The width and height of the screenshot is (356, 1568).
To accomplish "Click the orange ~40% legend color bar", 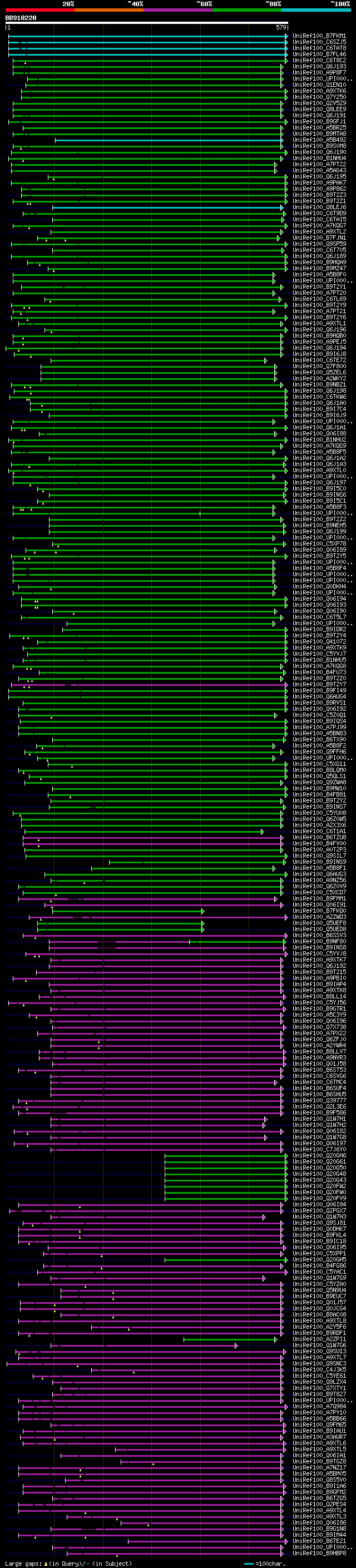I will pyautogui.click(x=109, y=10).
